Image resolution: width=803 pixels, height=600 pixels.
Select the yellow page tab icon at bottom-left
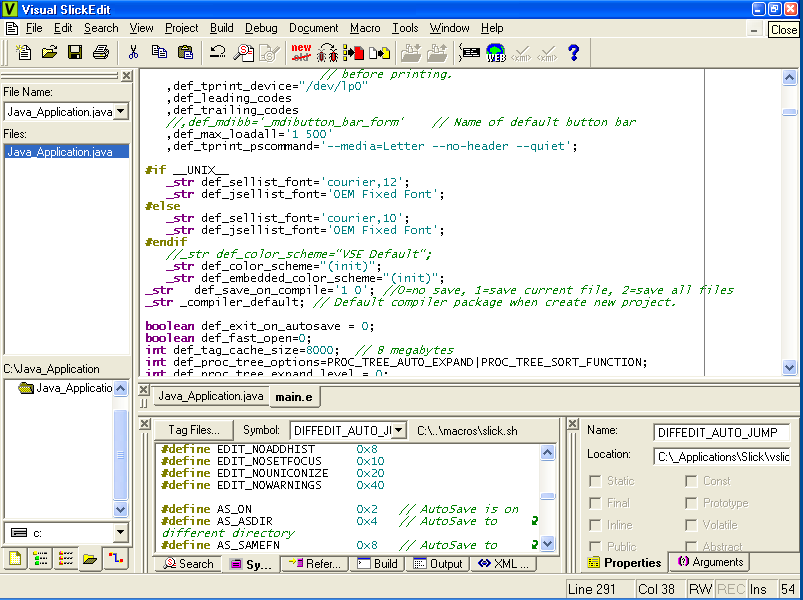coord(15,559)
